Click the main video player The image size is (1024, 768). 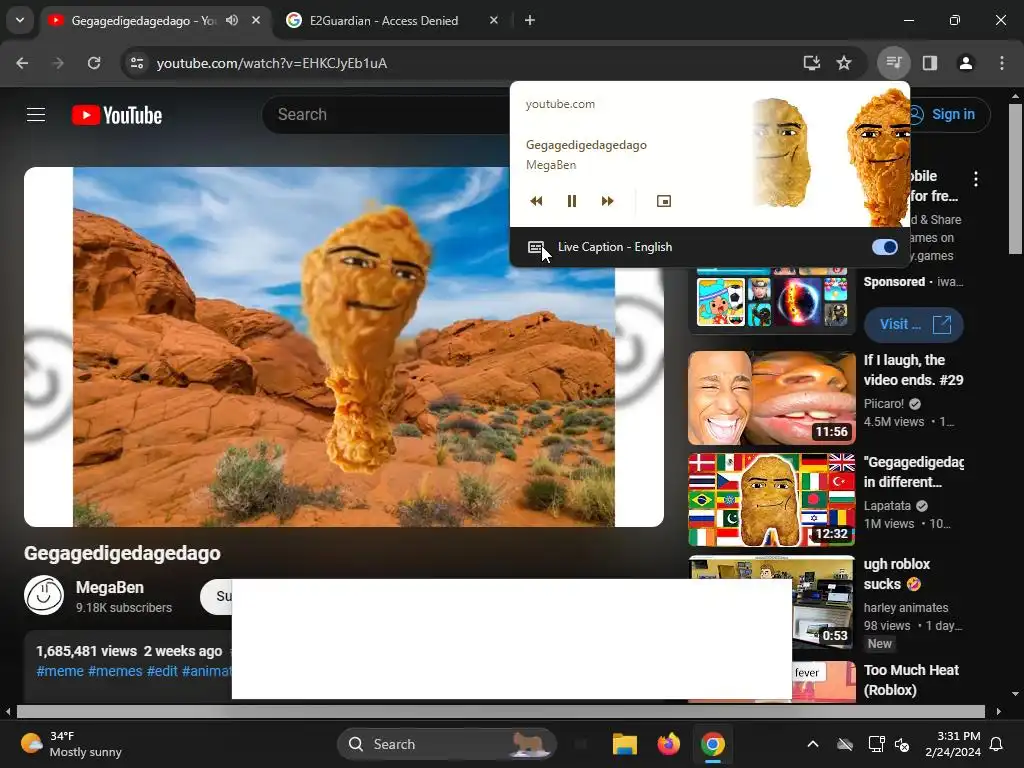coord(344,347)
